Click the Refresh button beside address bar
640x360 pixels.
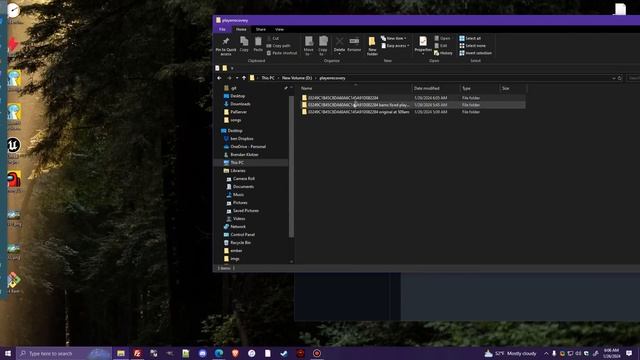[620, 78]
